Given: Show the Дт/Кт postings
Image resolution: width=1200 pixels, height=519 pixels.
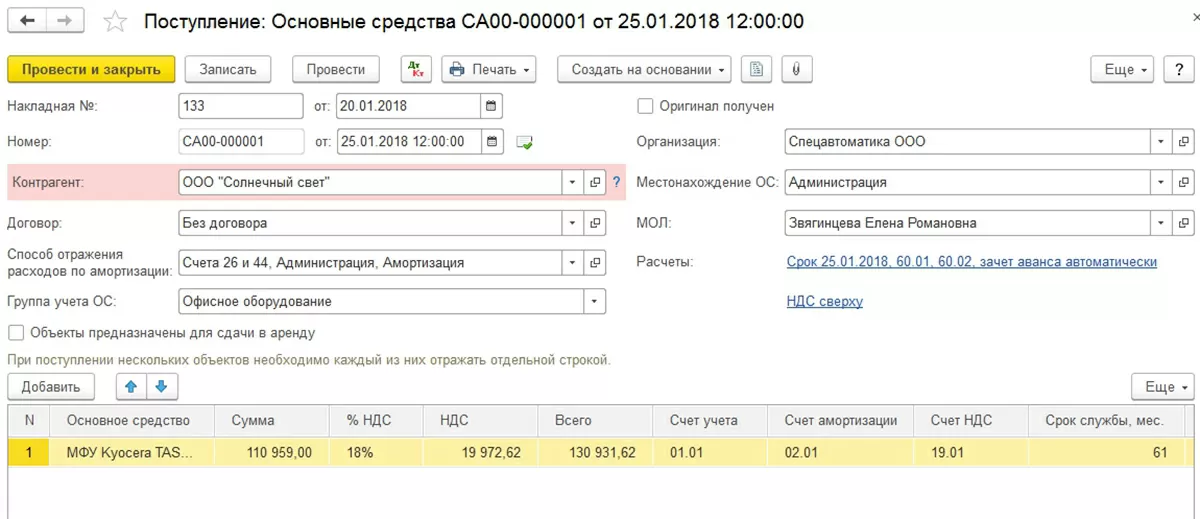Looking at the screenshot, I should pyautogui.click(x=416, y=69).
